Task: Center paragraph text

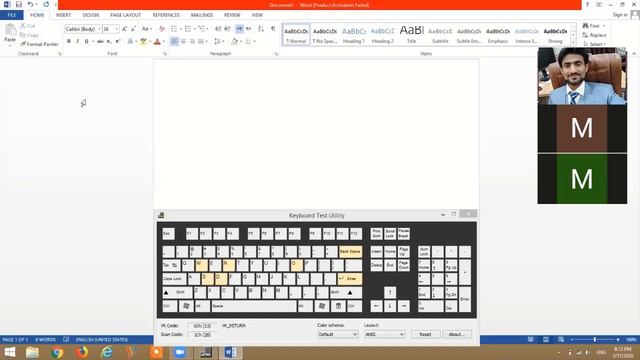Action: click(183, 41)
